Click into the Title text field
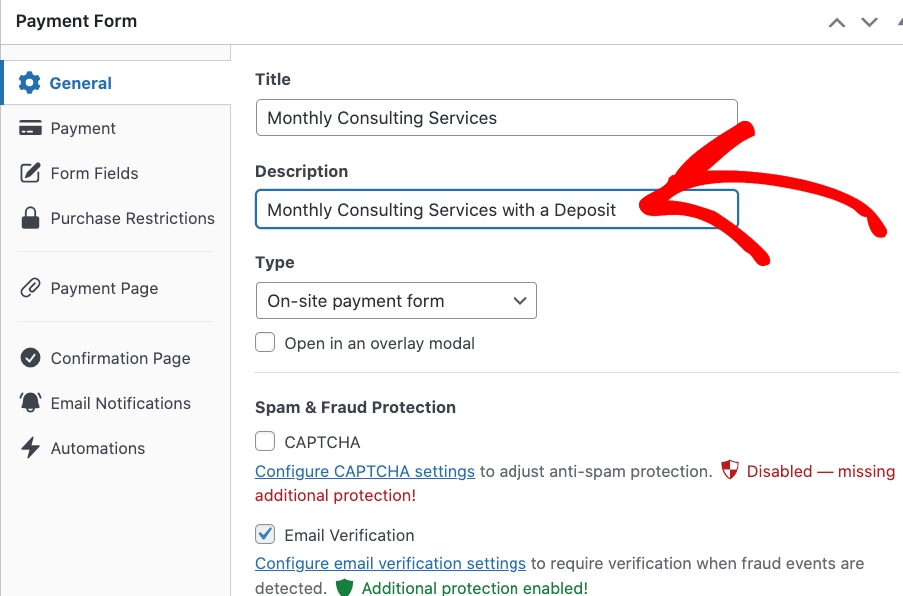 click(496, 118)
